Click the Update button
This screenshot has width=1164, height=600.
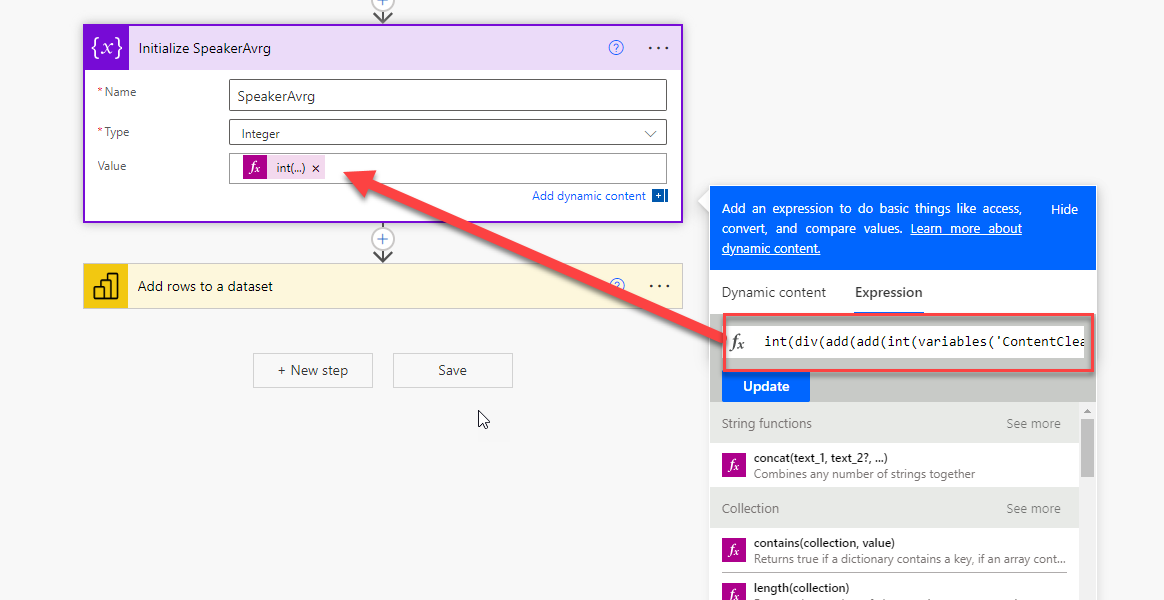click(x=766, y=386)
